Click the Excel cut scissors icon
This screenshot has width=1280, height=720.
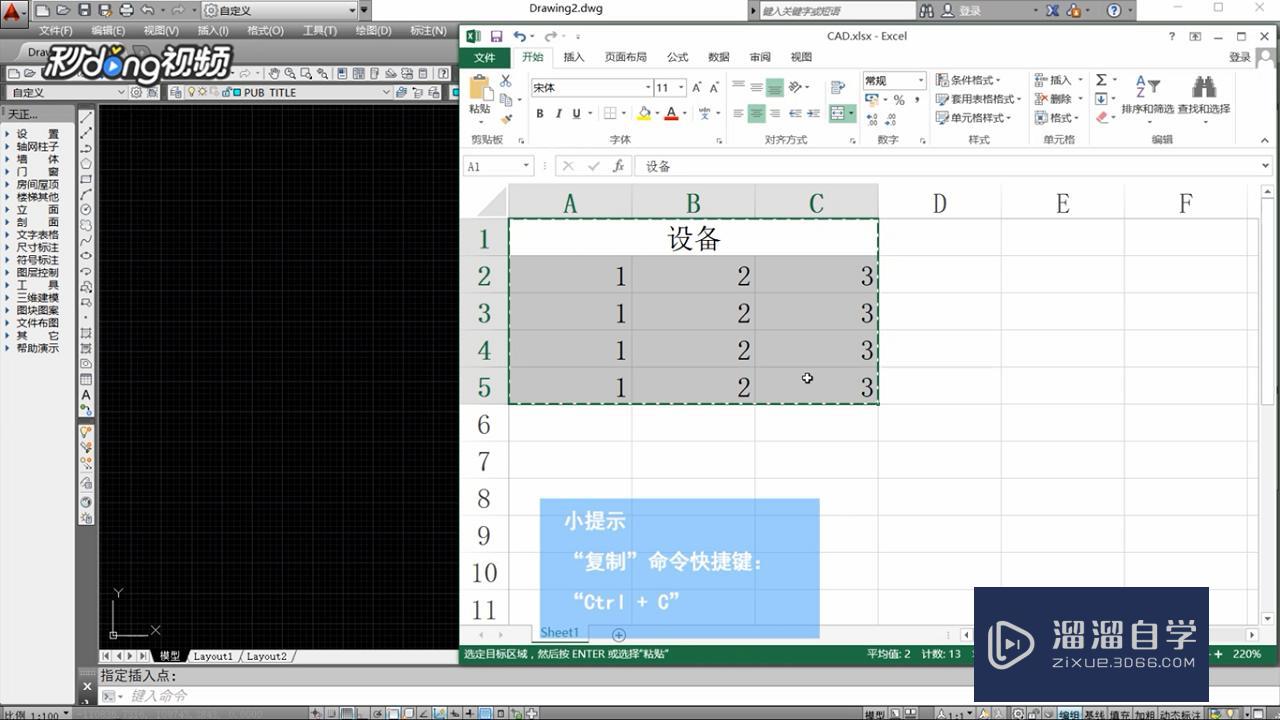click(x=506, y=80)
